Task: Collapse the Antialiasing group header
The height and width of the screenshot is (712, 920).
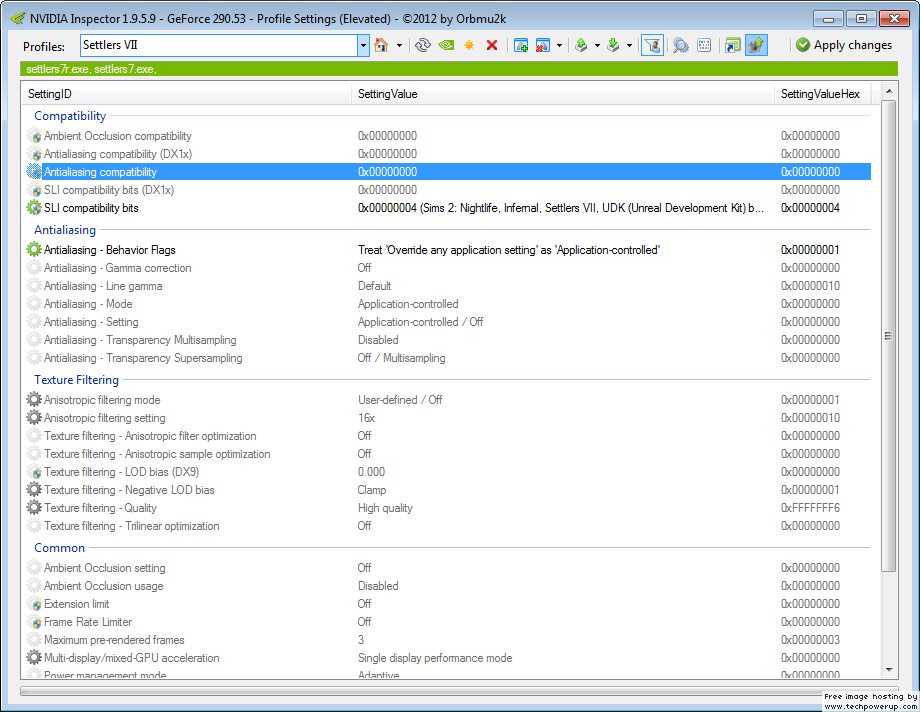Action: pyautogui.click(x=65, y=230)
